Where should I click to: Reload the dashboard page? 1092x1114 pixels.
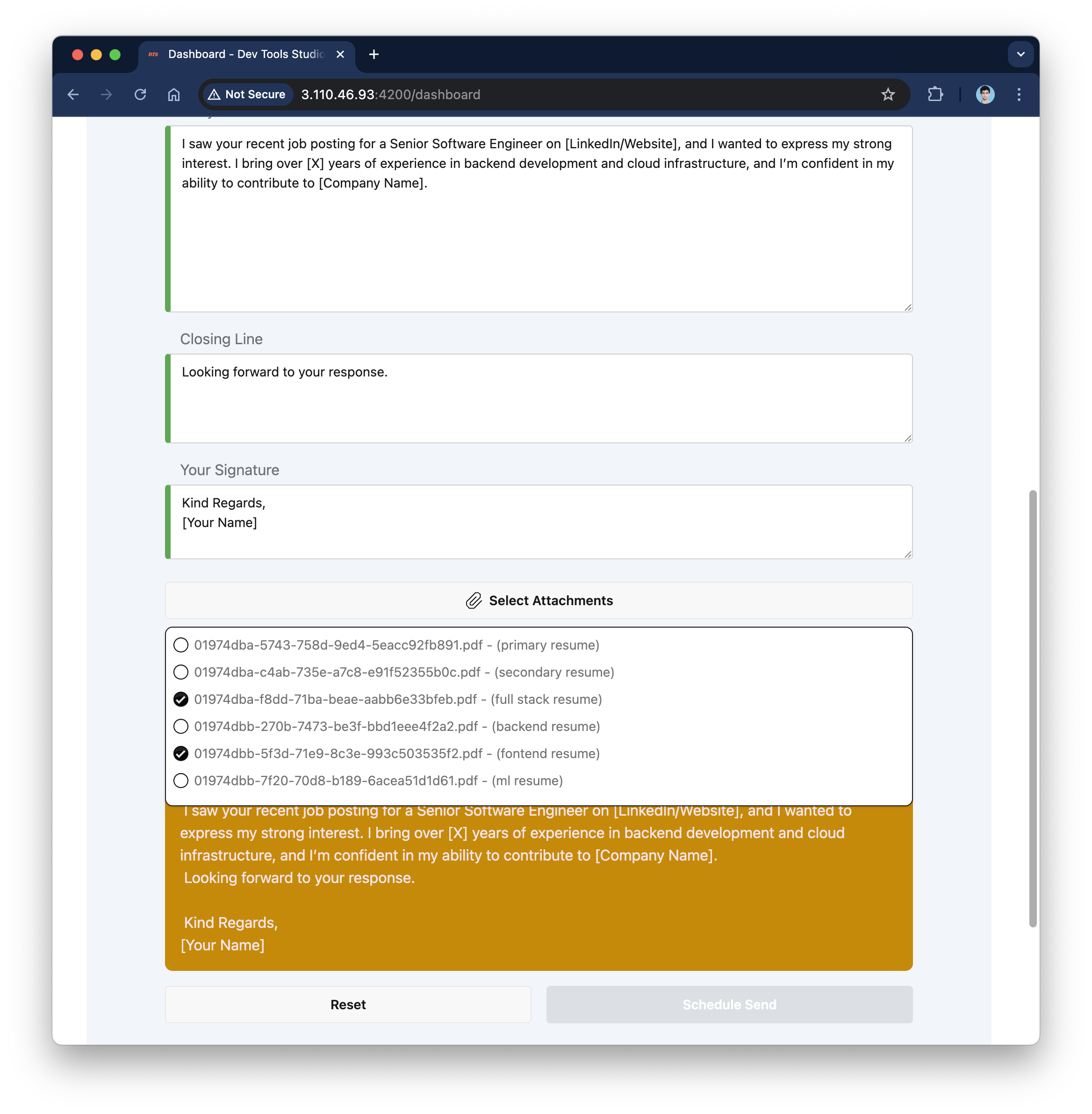(141, 94)
